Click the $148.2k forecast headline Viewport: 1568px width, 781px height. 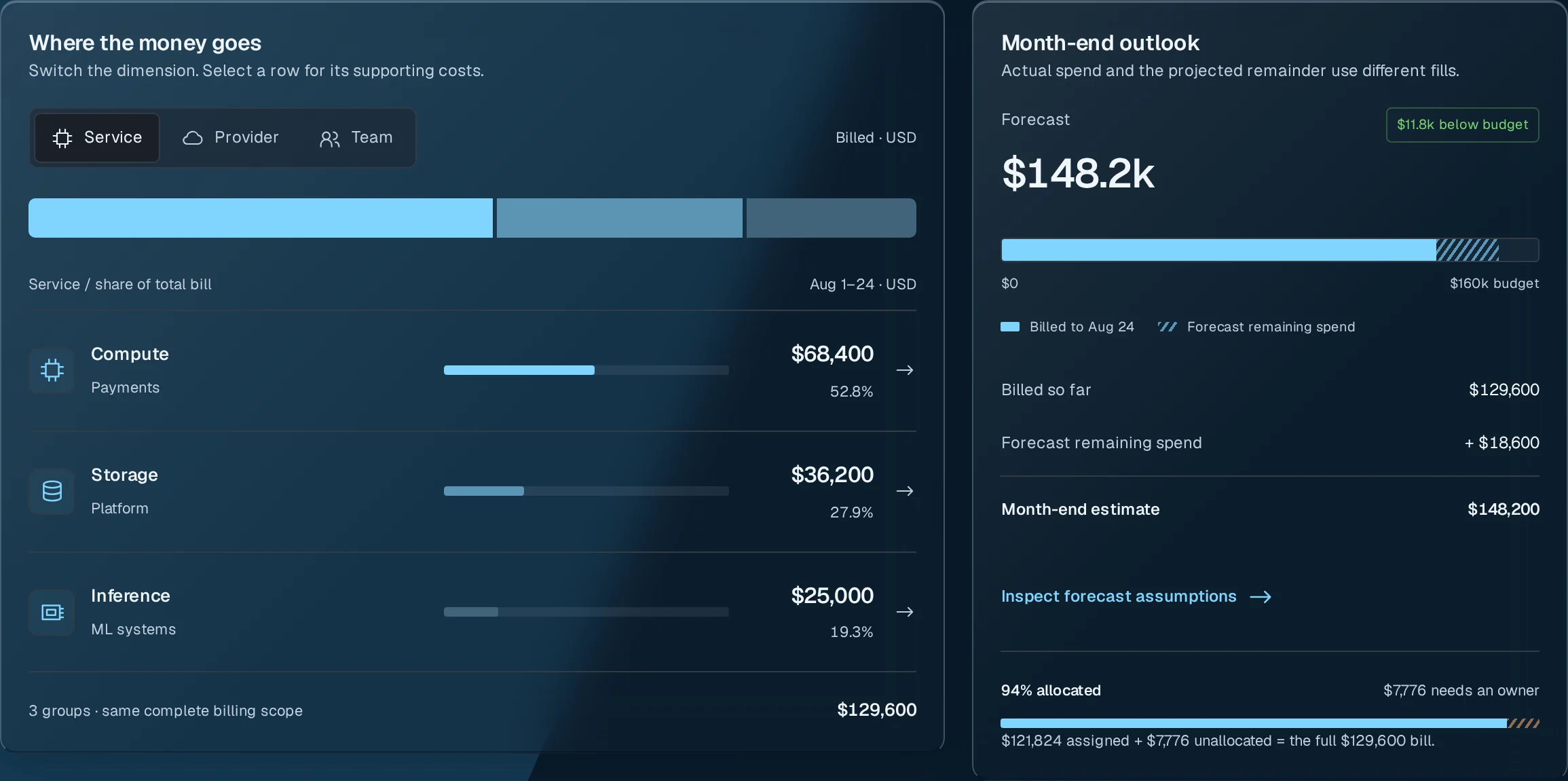pos(1078,173)
